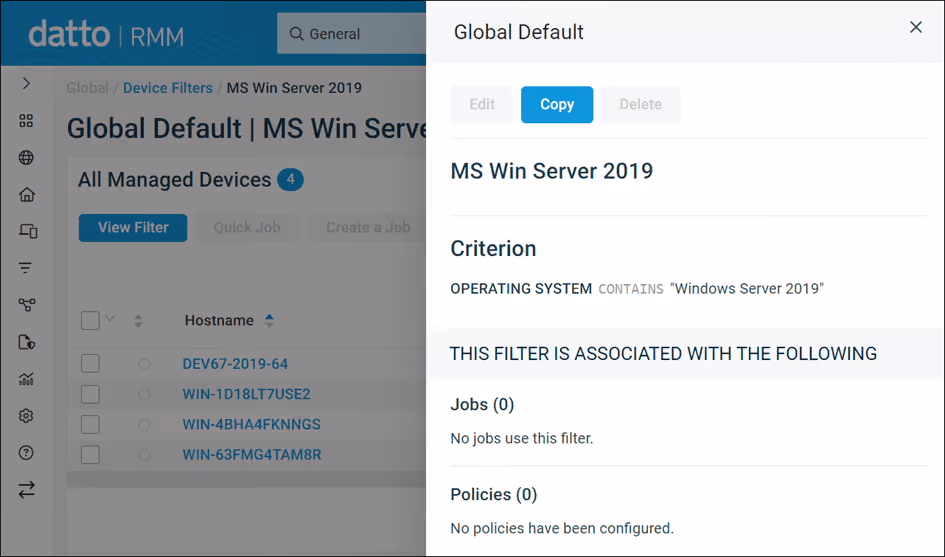Check the DEV67-2019-64 row checkbox
Image resolution: width=945 pixels, height=557 pixels.
point(90,363)
